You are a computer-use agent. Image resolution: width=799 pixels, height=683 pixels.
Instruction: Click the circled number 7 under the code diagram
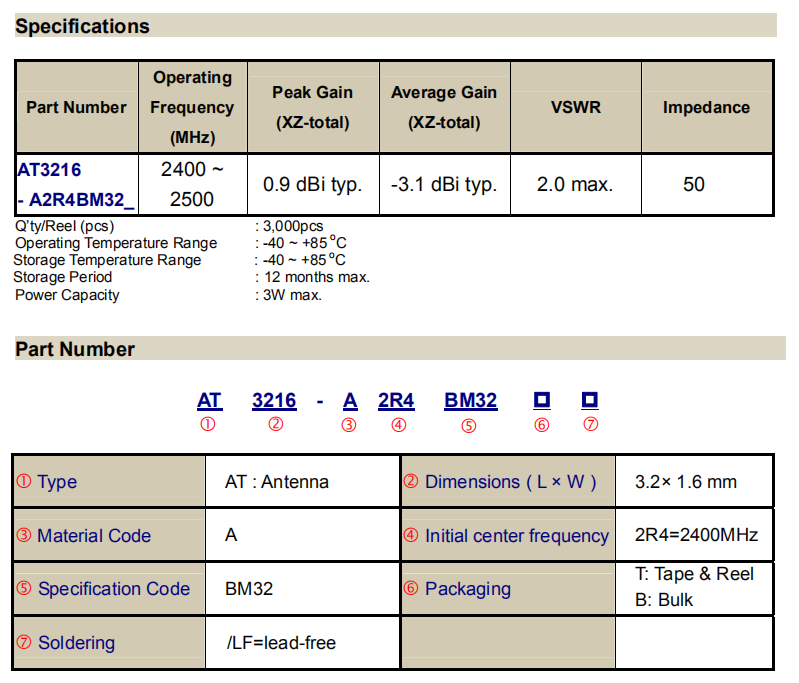point(591,424)
